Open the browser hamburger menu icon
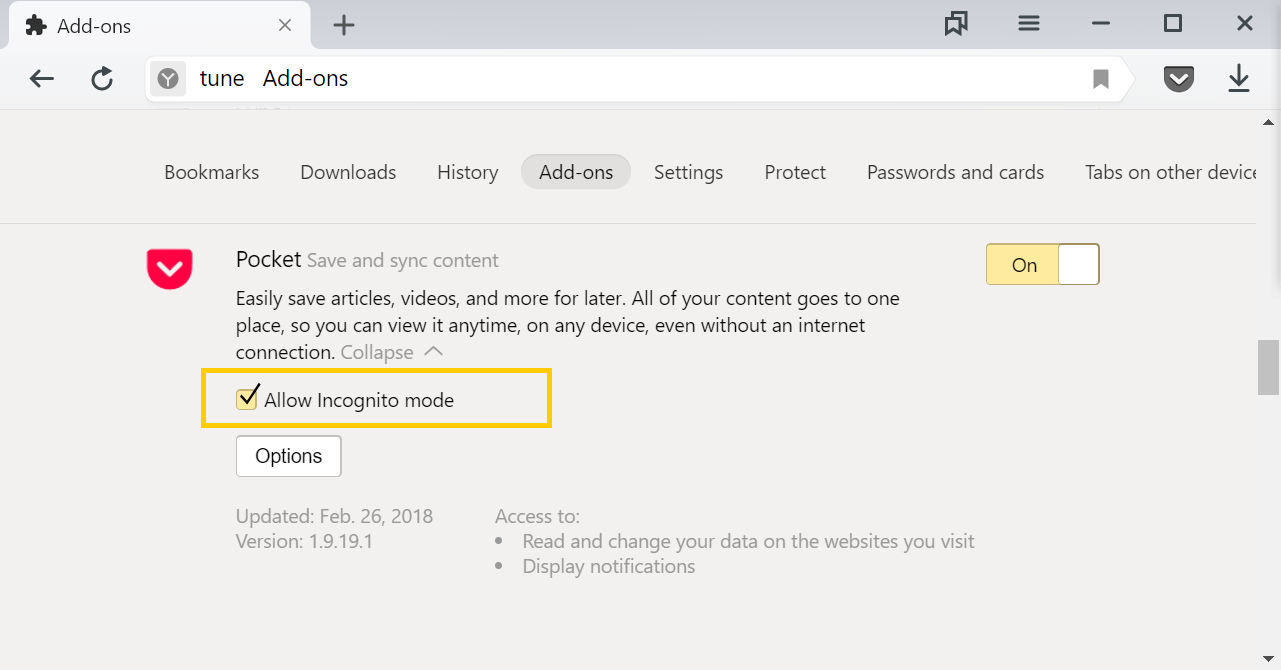Viewport: 1281px width, 670px height. [1029, 24]
